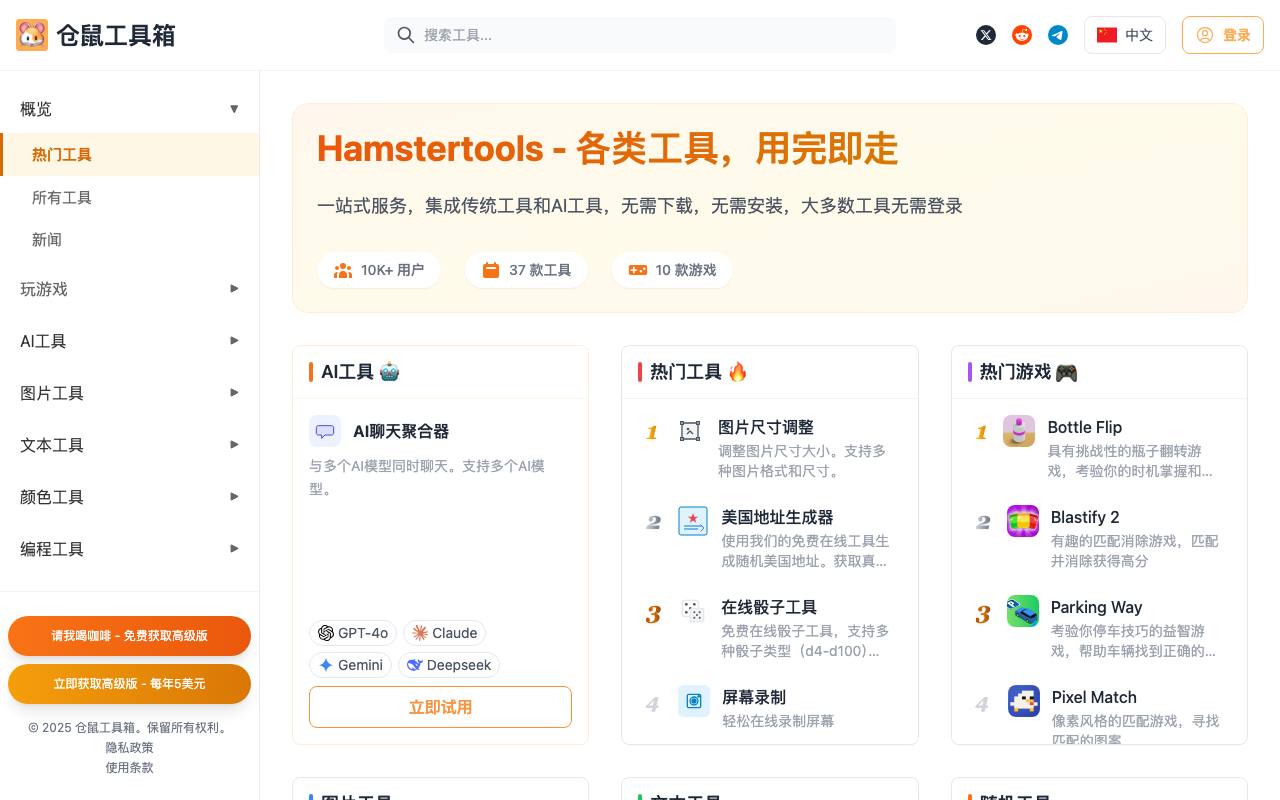1280x800 pixels.
Task: Click the AI聊天聚合器 chat bubble icon
Action: pyautogui.click(x=325, y=431)
